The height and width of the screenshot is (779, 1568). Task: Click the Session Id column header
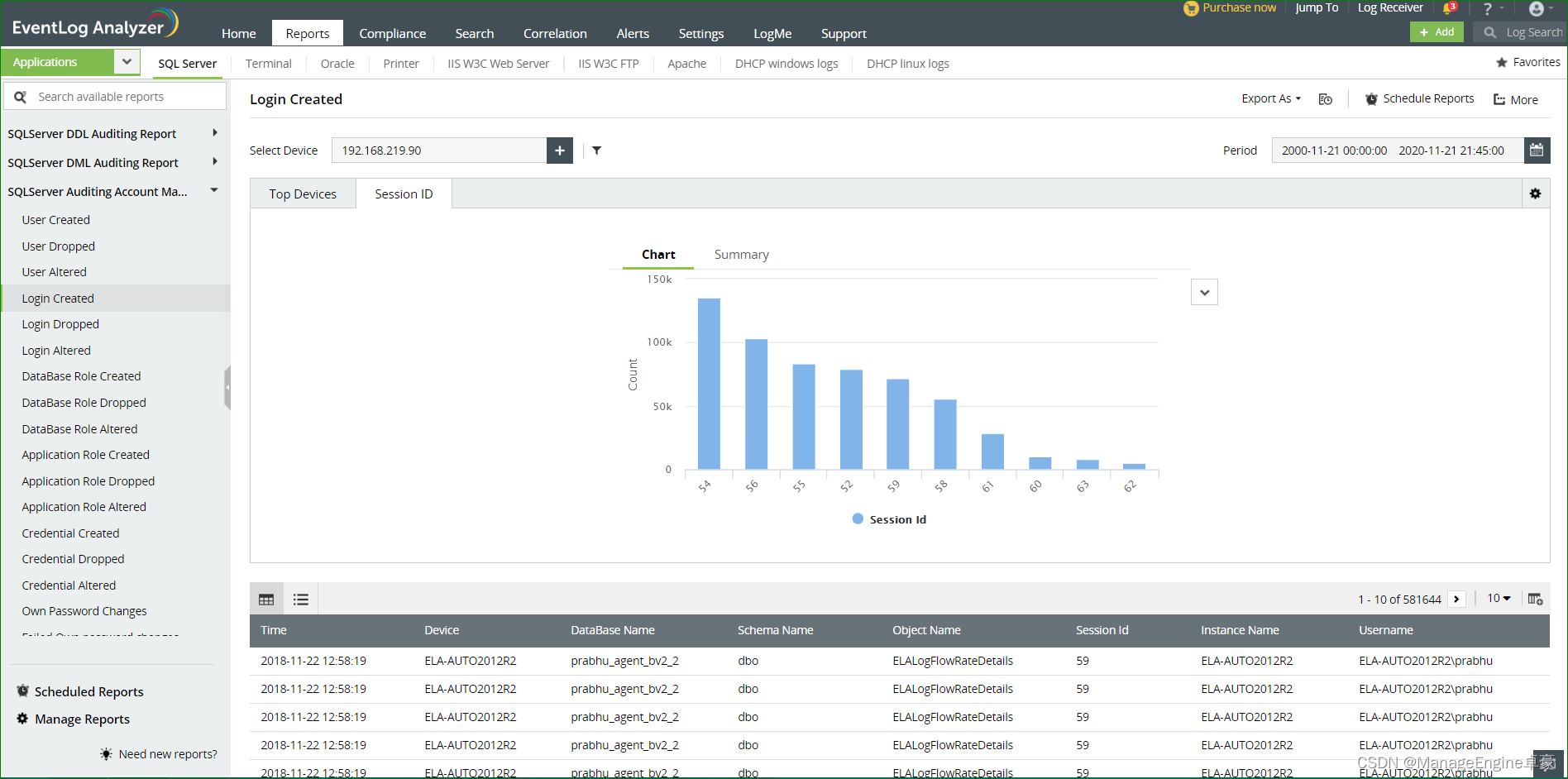point(1102,630)
